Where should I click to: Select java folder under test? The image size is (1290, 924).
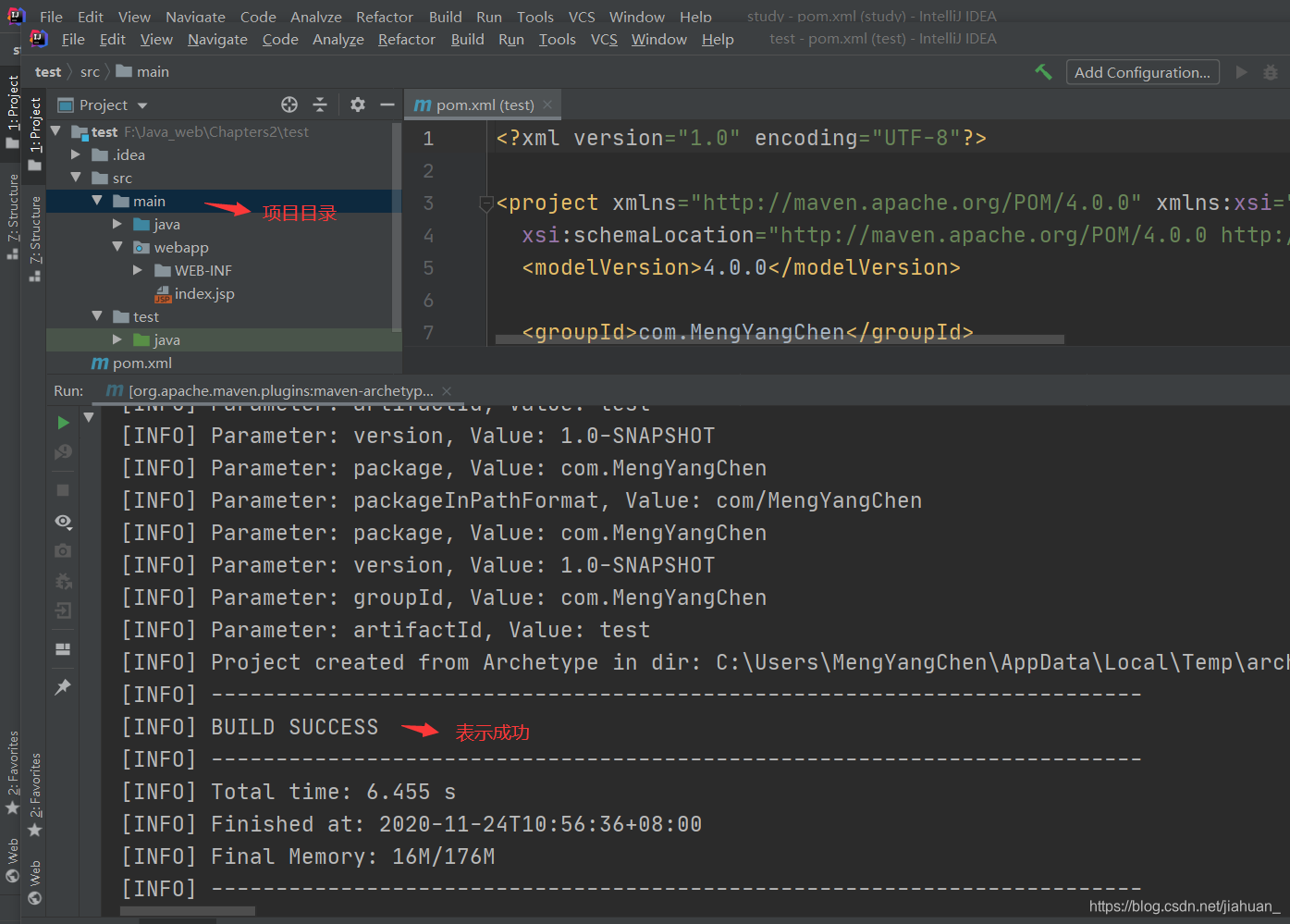[166, 339]
